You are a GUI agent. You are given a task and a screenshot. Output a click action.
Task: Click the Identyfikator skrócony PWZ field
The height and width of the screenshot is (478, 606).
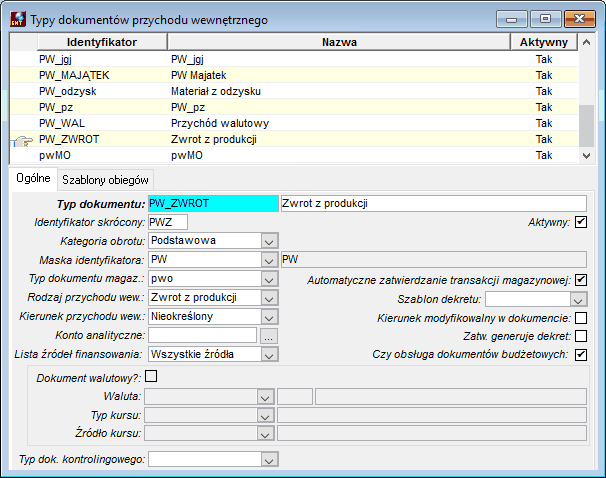(x=168, y=223)
